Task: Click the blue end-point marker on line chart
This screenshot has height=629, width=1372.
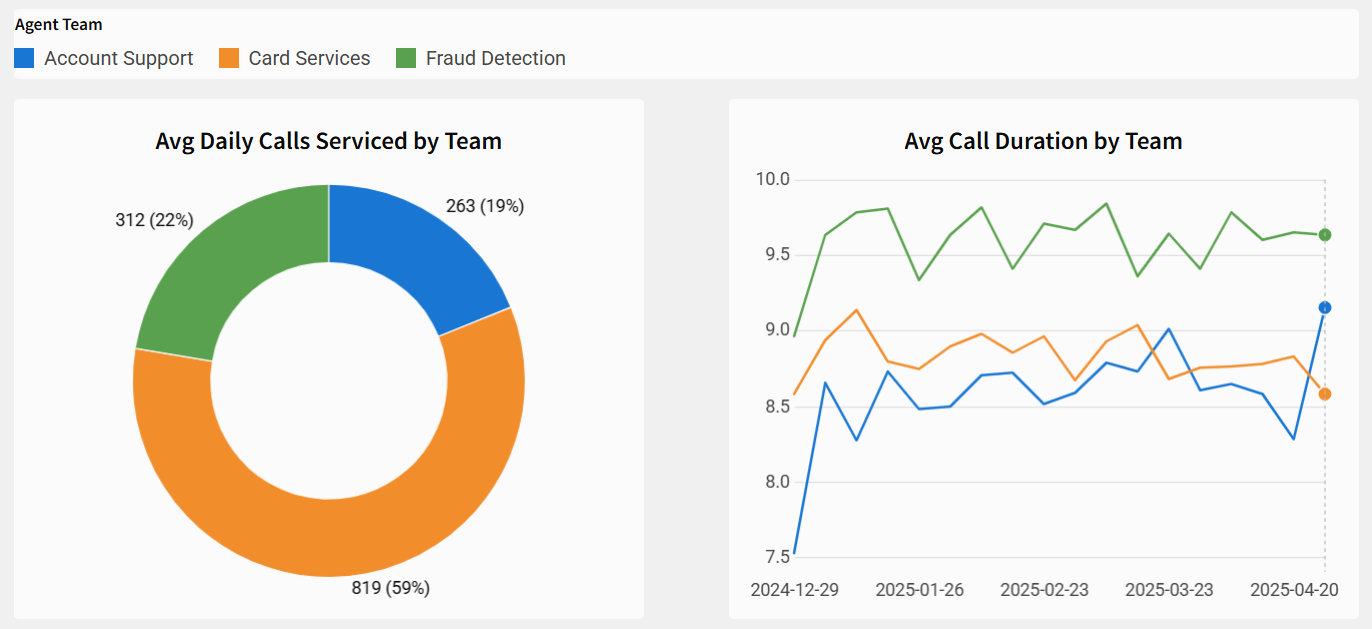Action: pos(1325,308)
